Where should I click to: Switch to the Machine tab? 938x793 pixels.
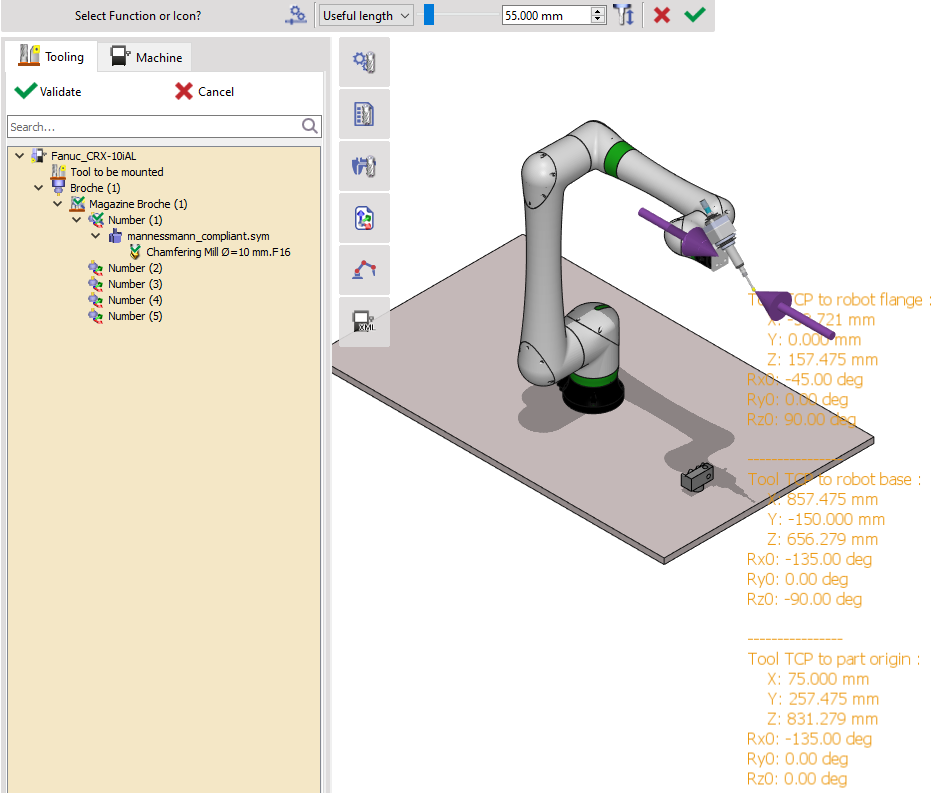pyautogui.click(x=147, y=58)
